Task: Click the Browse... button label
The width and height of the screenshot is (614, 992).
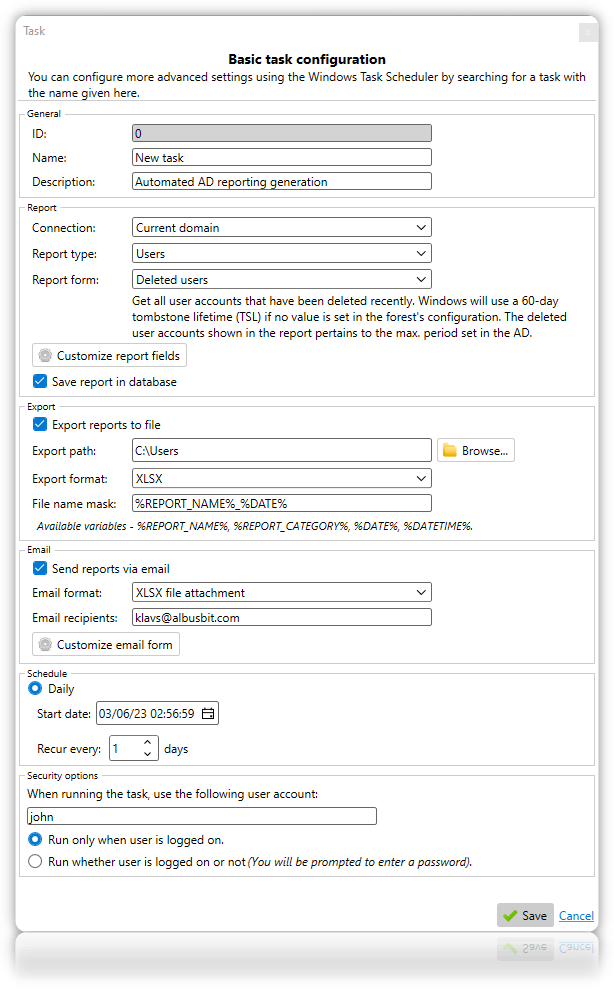Action: (485, 450)
